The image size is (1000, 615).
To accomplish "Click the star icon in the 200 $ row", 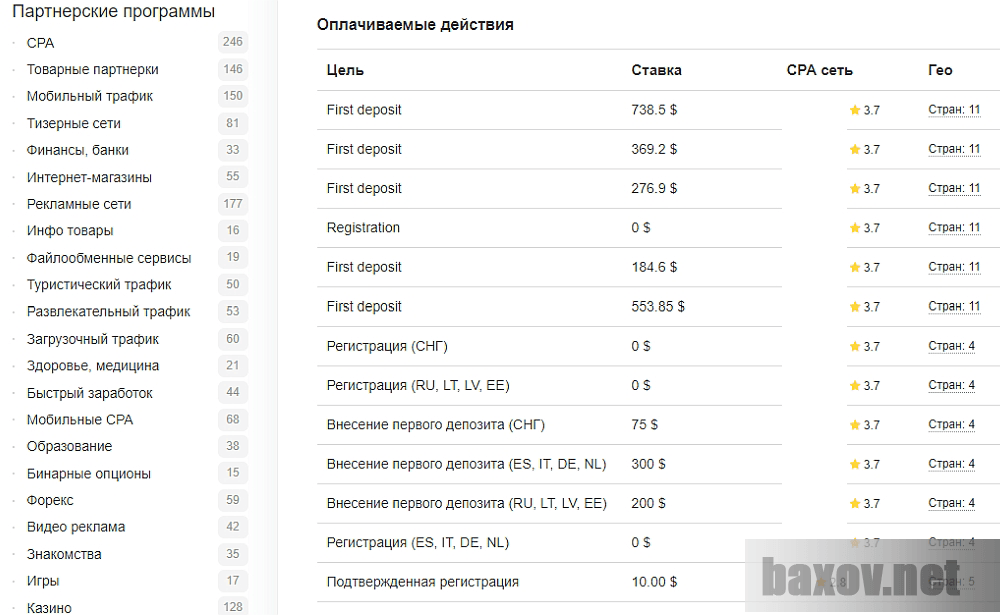I will tap(854, 504).
